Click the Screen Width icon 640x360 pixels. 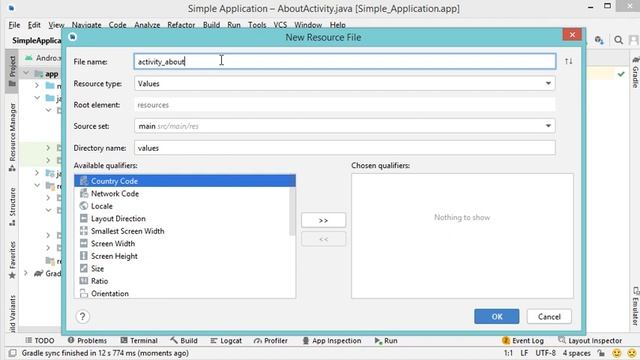pos(84,244)
